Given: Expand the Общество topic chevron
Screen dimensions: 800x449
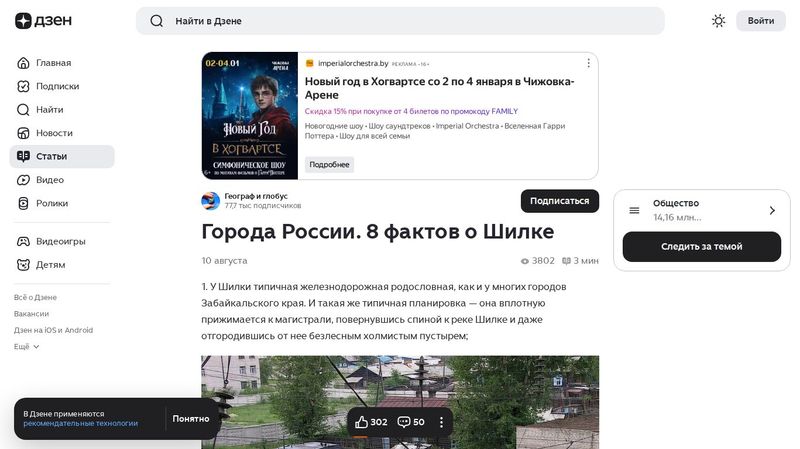Looking at the screenshot, I should click(x=772, y=210).
